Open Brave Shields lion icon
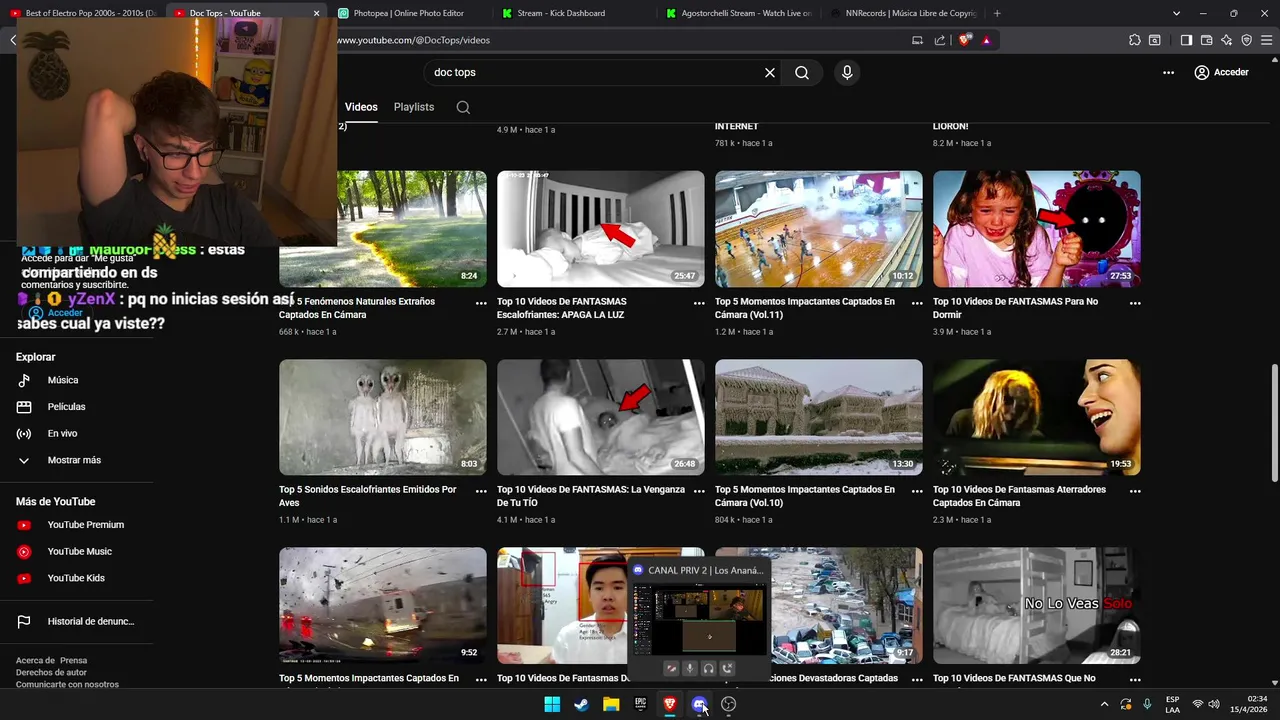The width and height of the screenshot is (1280, 720). point(964,40)
